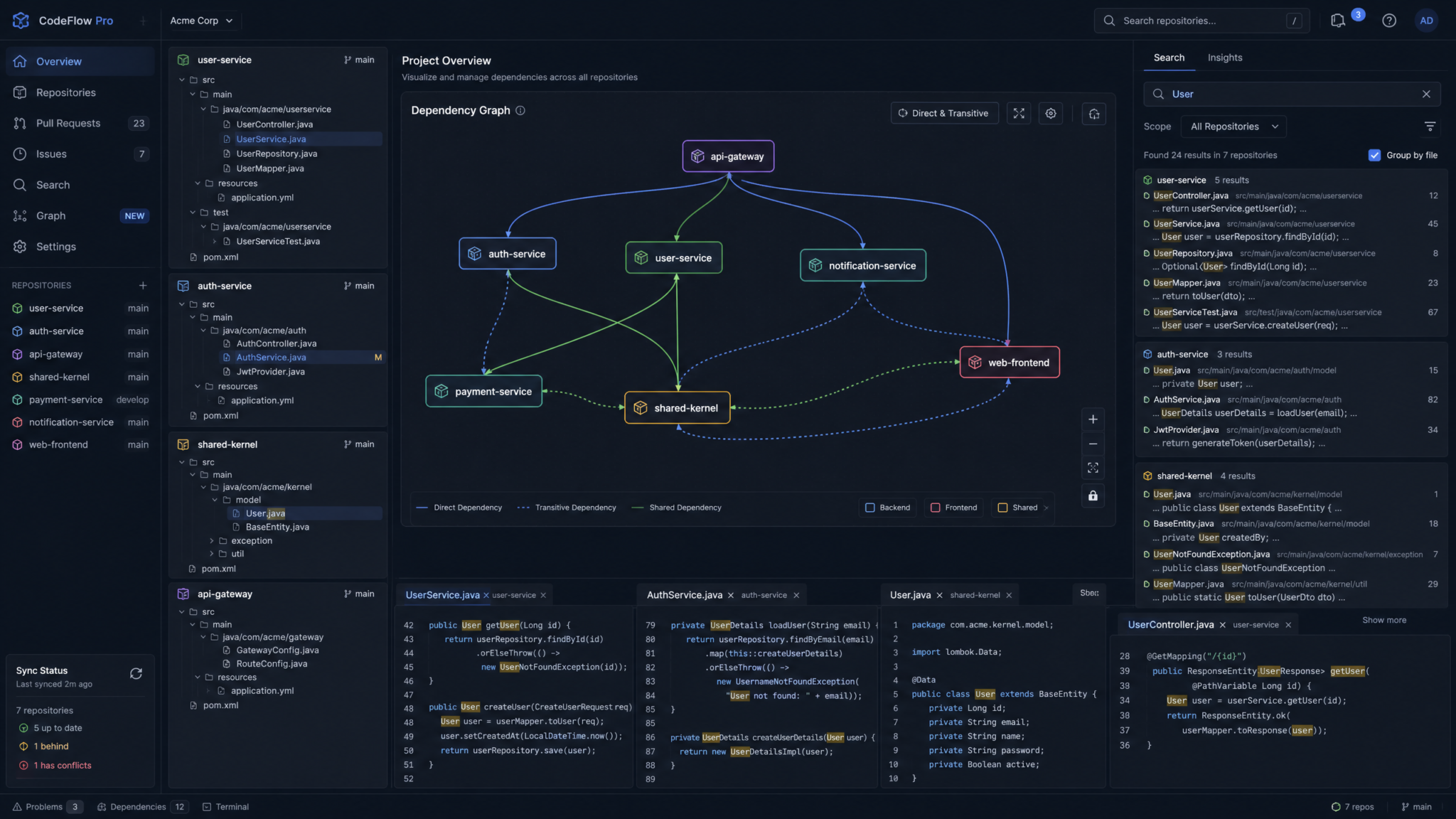The height and width of the screenshot is (819, 1456).
Task: Click the user-service main branch selector
Action: click(x=359, y=60)
